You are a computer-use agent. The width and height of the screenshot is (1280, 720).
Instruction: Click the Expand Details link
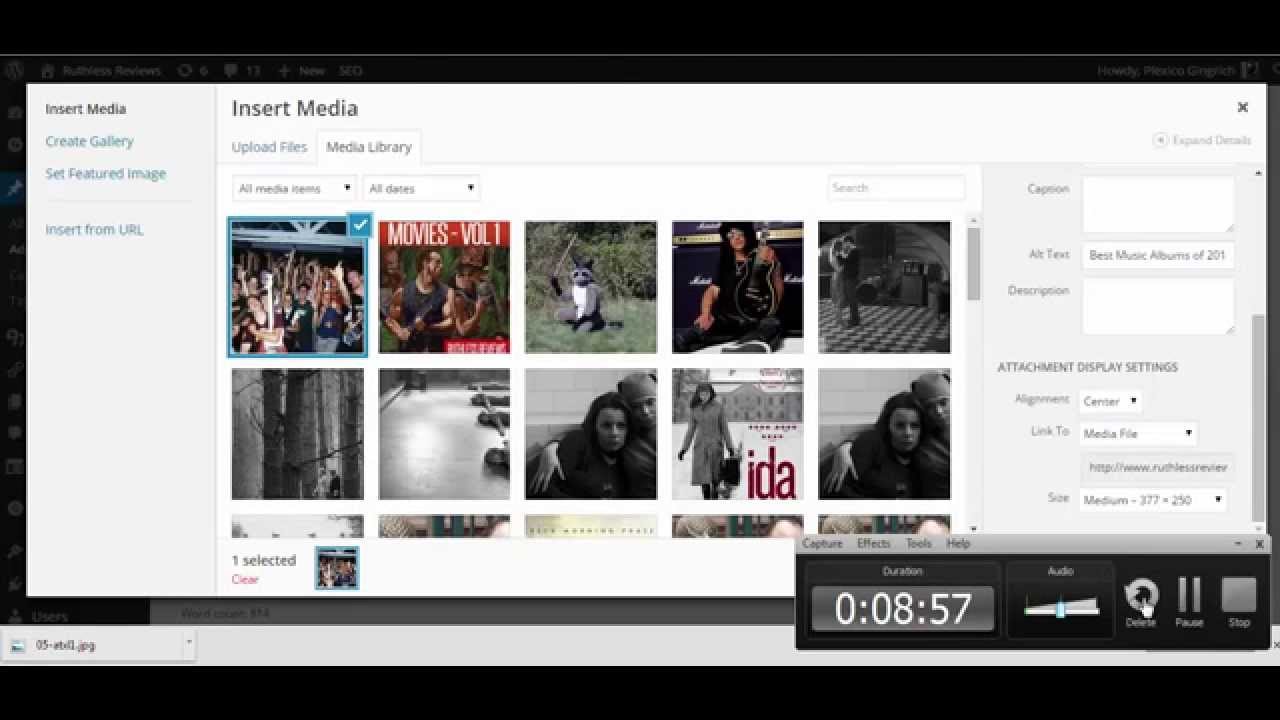[x=1202, y=140]
